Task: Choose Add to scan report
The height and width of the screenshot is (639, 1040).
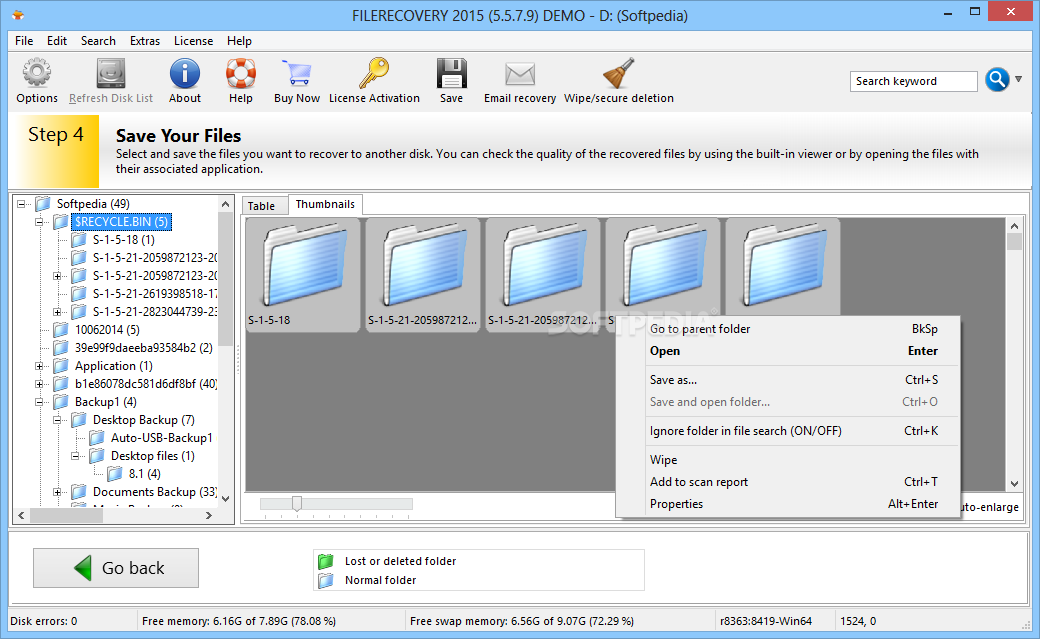Action: tap(788, 482)
